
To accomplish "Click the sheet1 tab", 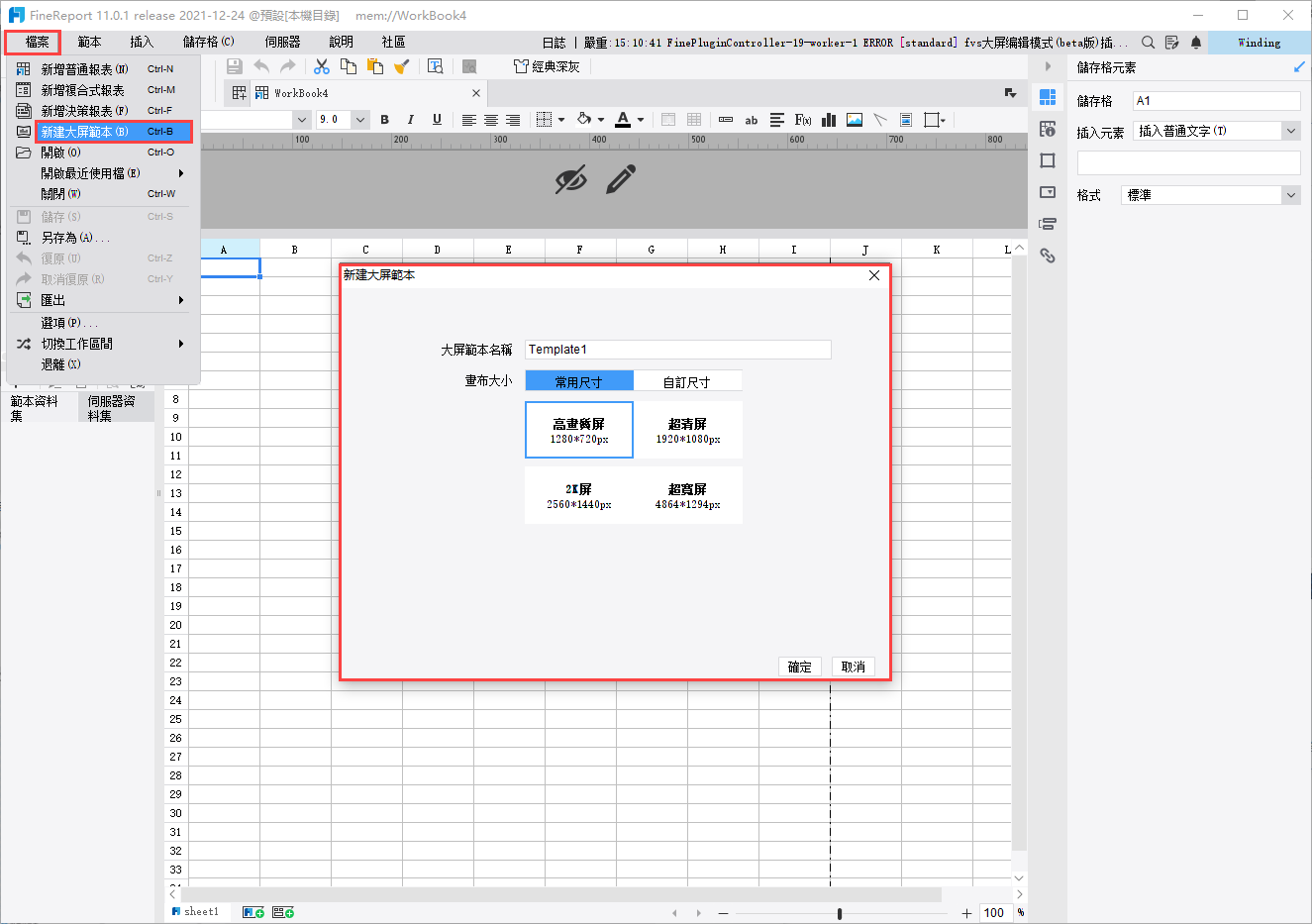I will [x=195, y=911].
